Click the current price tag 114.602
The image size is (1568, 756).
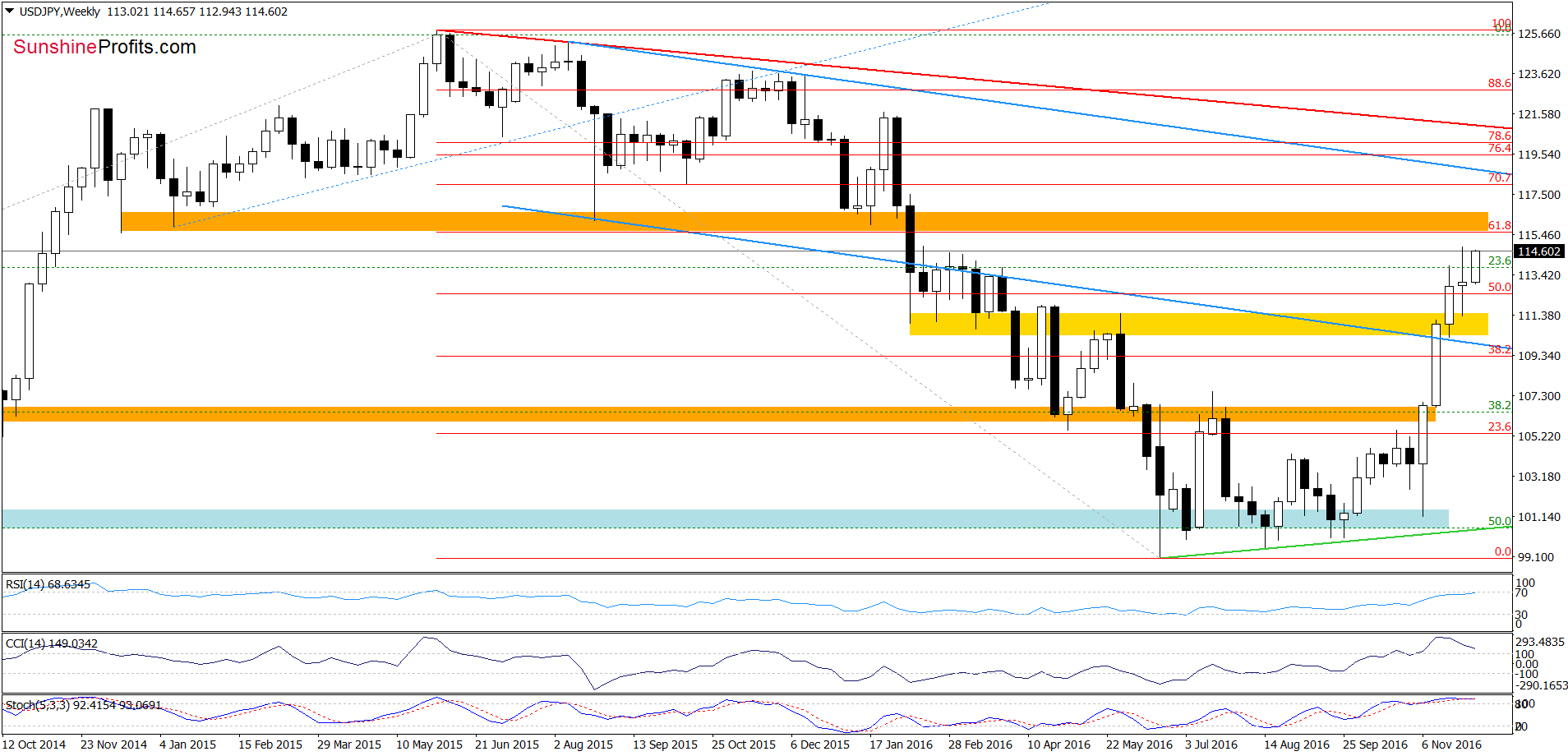pos(1538,251)
